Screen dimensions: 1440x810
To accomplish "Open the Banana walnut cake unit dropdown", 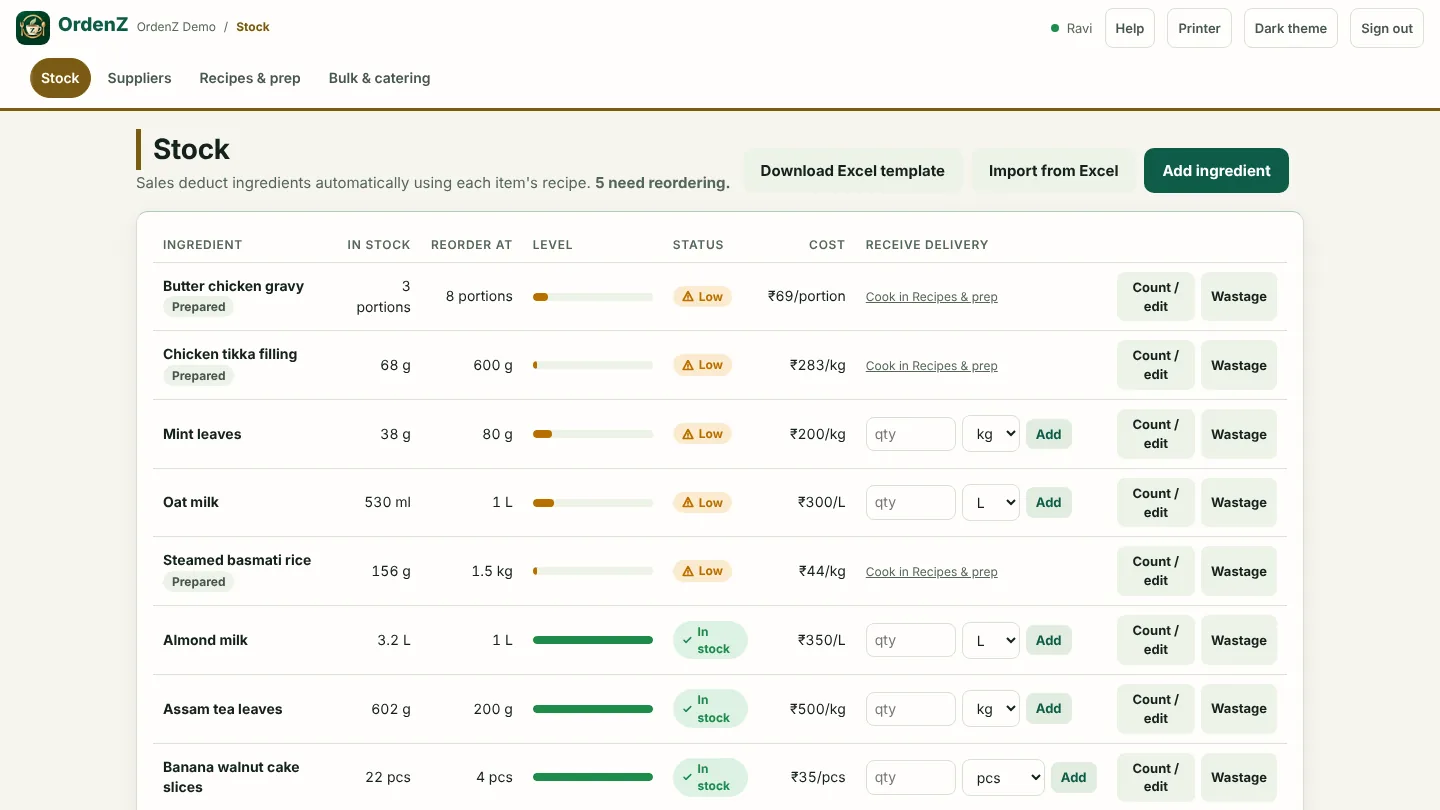I will [x=1003, y=778].
